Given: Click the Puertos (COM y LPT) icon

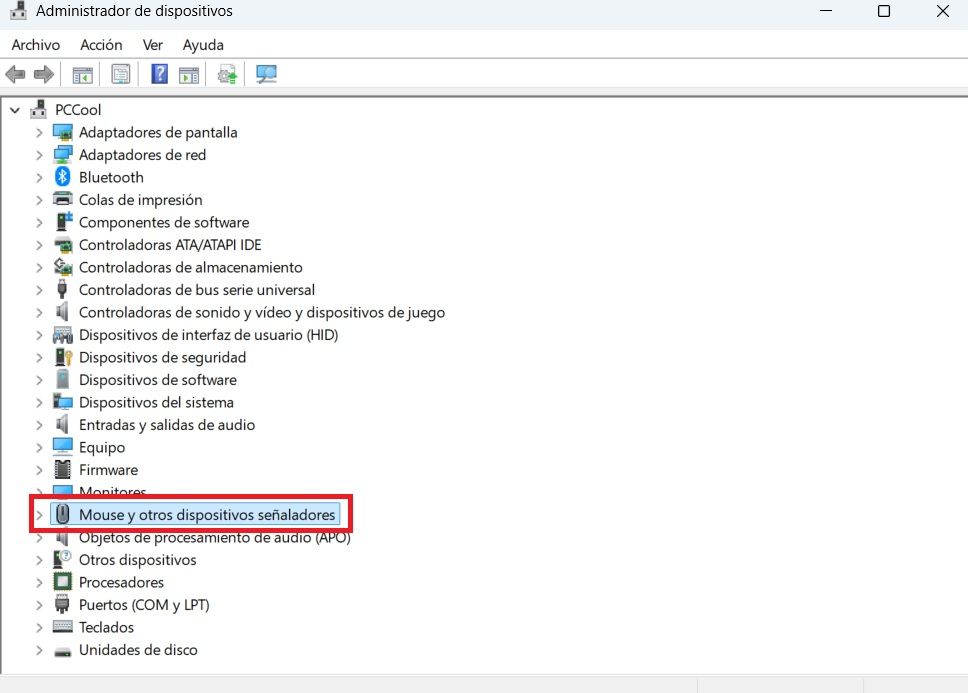Looking at the screenshot, I should pyautogui.click(x=62, y=604).
